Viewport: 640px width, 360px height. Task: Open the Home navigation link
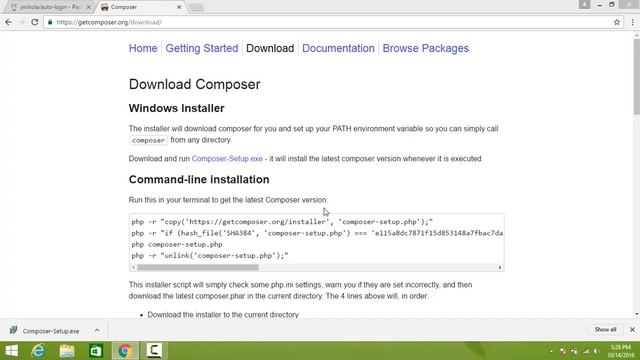(x=143, y=48)
